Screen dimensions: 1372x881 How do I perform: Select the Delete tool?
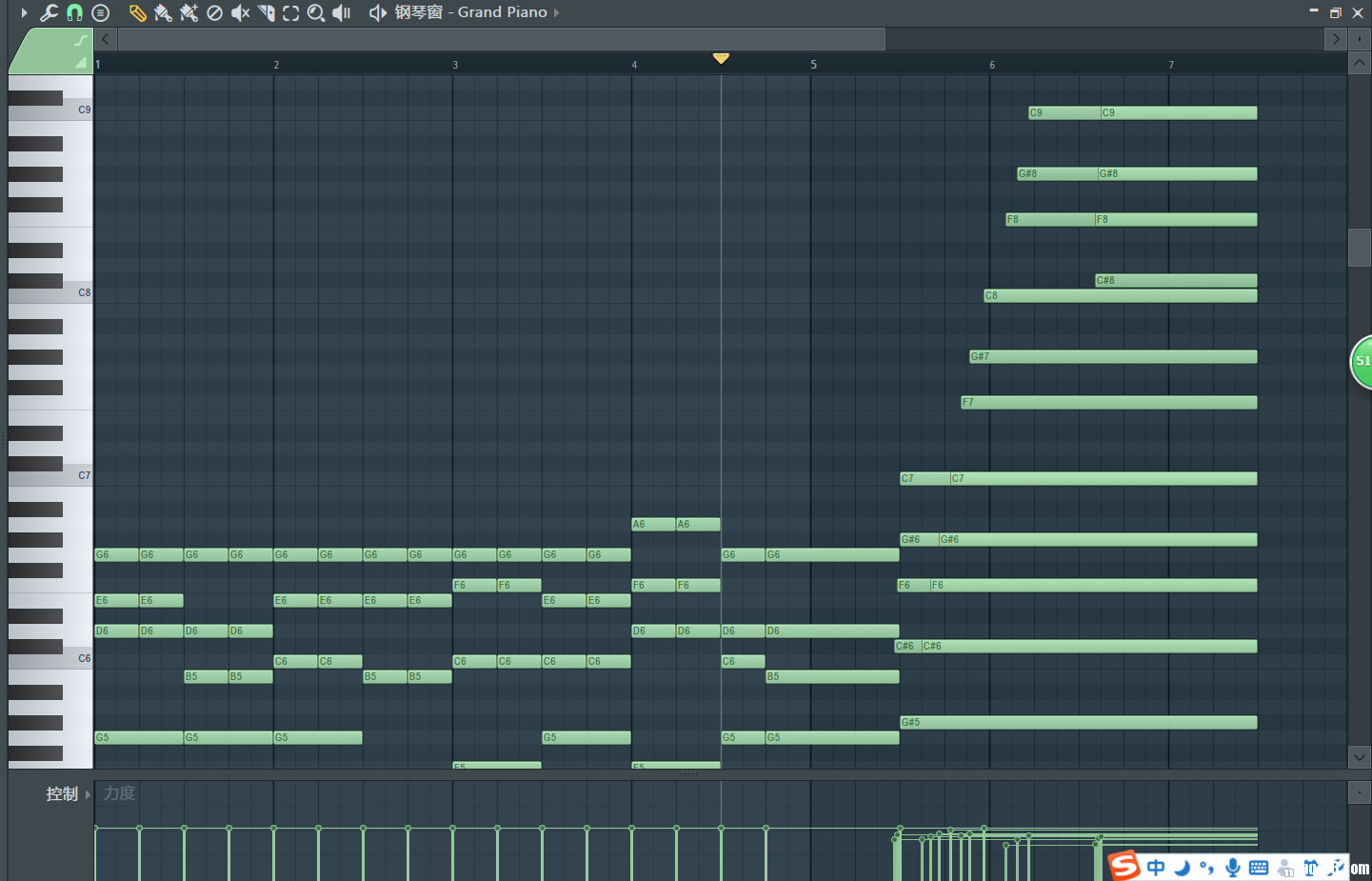tap(214, 12)
